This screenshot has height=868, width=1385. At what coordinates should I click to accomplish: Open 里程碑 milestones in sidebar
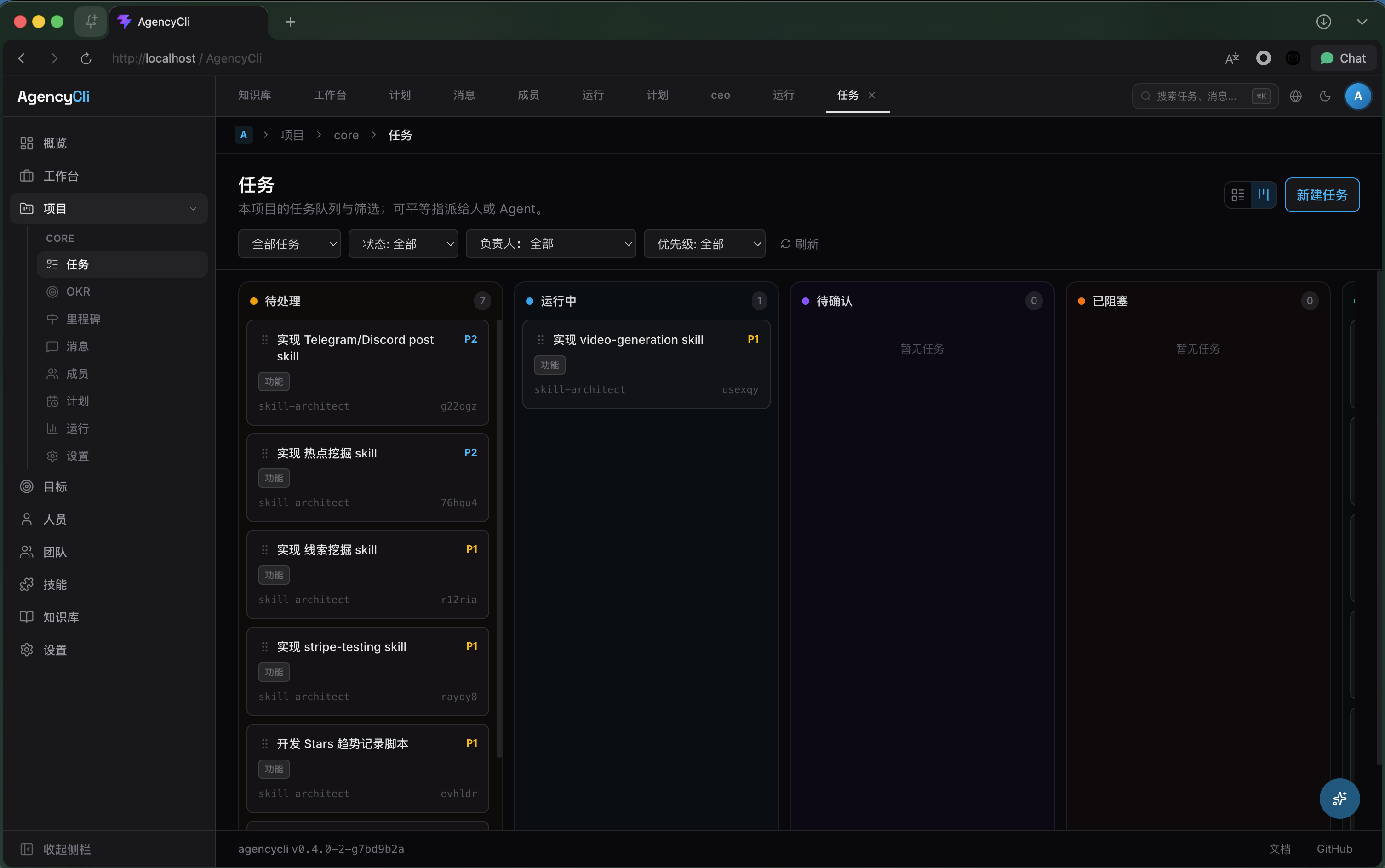coord(83,319)
